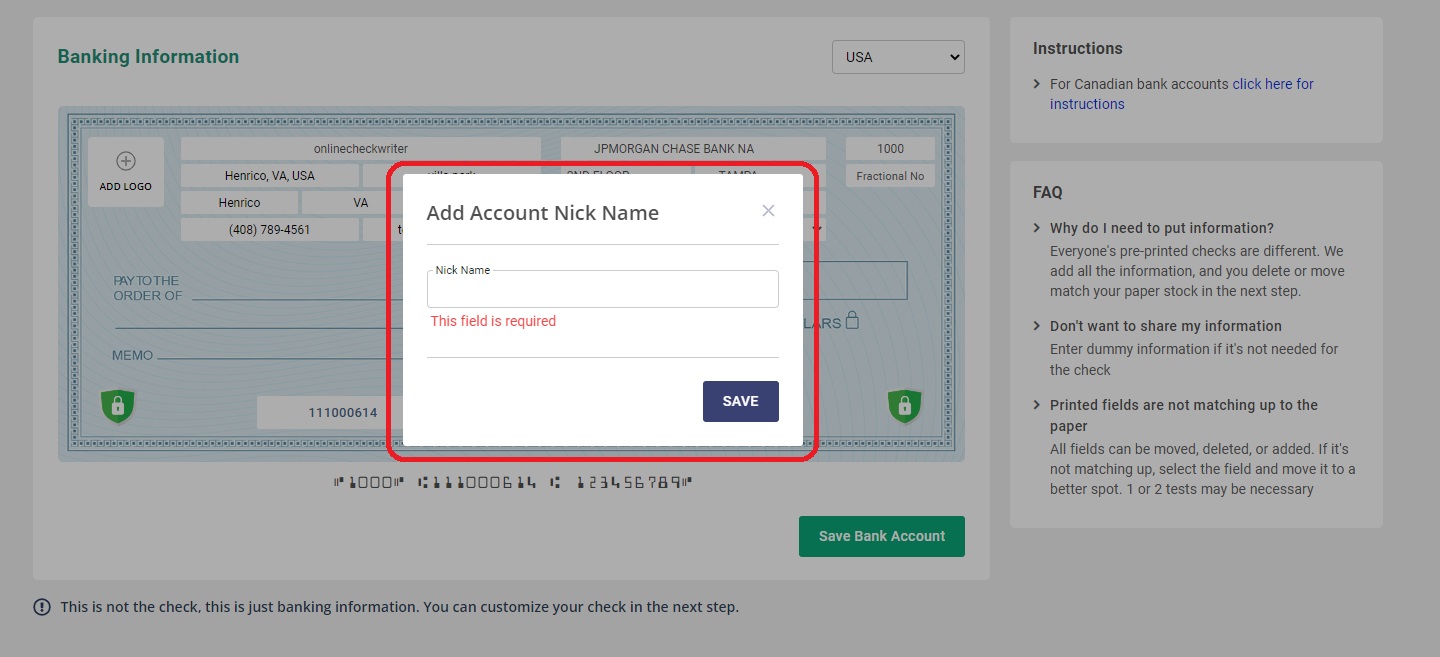Click the left green shield lock icon
Viewport: 1440px width, 657px height.
[118, 406]
